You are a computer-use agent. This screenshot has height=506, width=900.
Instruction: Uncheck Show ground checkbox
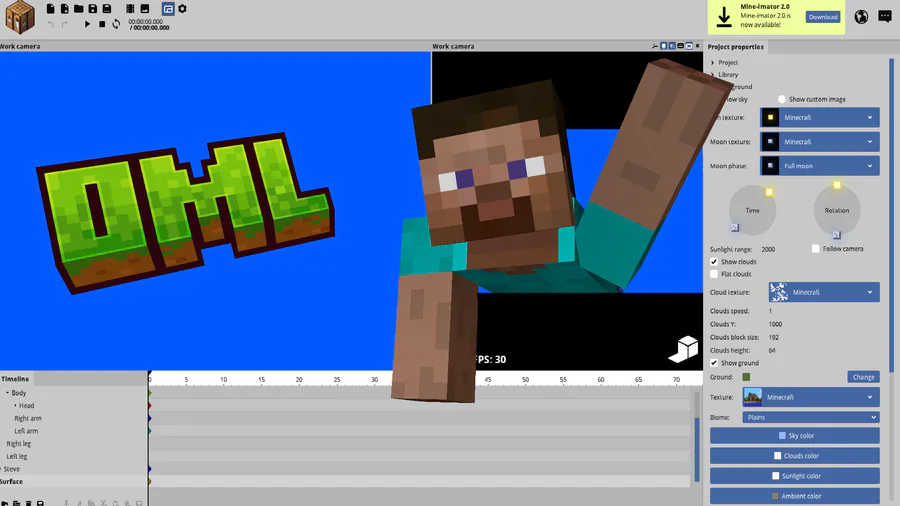(714, 363)
